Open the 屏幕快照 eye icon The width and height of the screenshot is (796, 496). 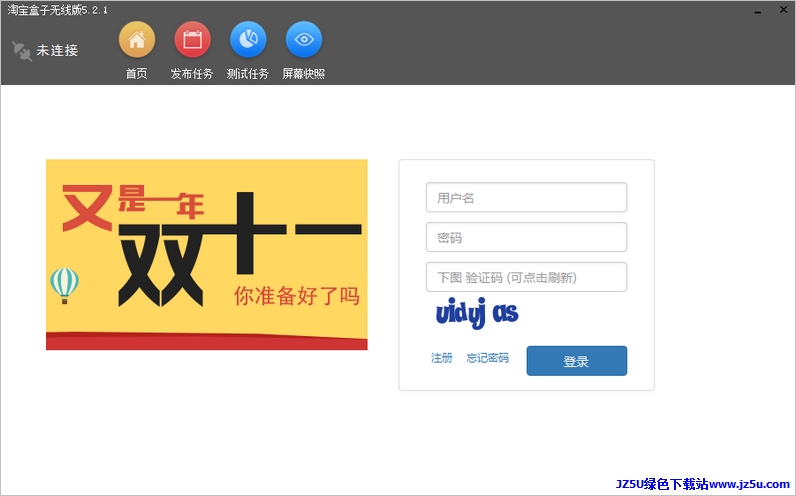pyautogui.click(x=304, y=40)
